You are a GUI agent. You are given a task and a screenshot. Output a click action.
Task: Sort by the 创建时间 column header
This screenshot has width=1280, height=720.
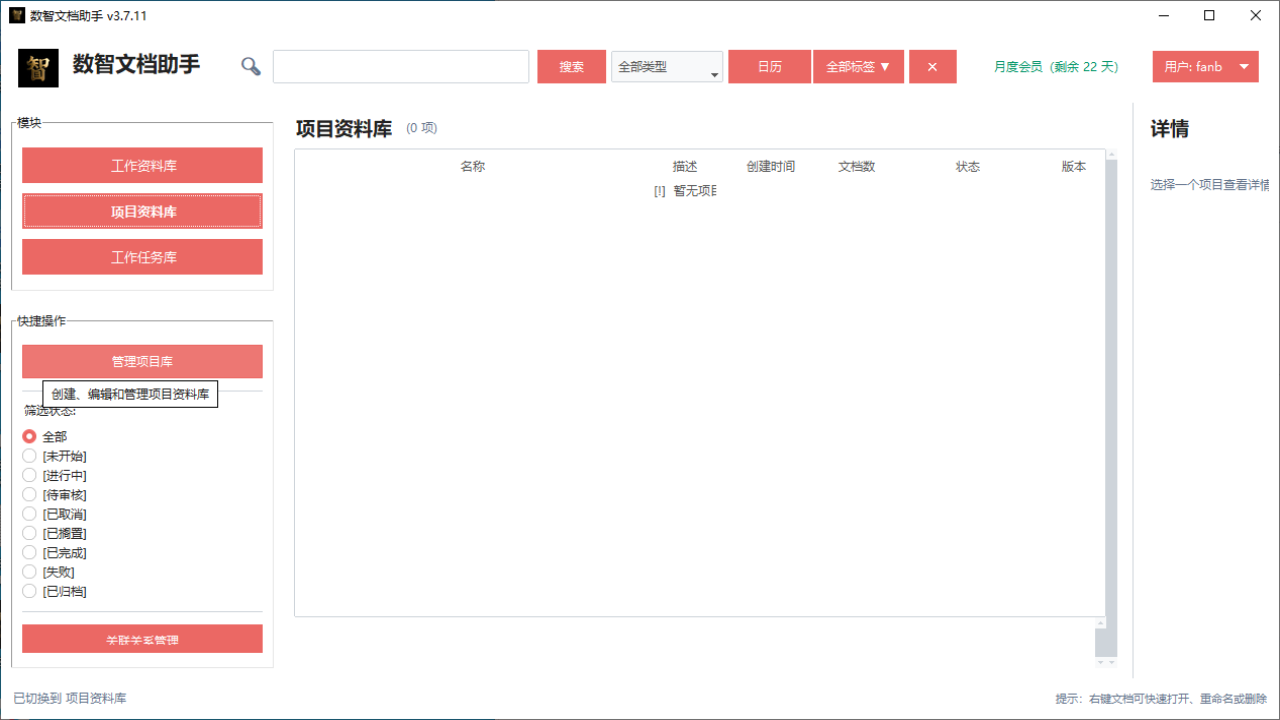tap(771, 167)
